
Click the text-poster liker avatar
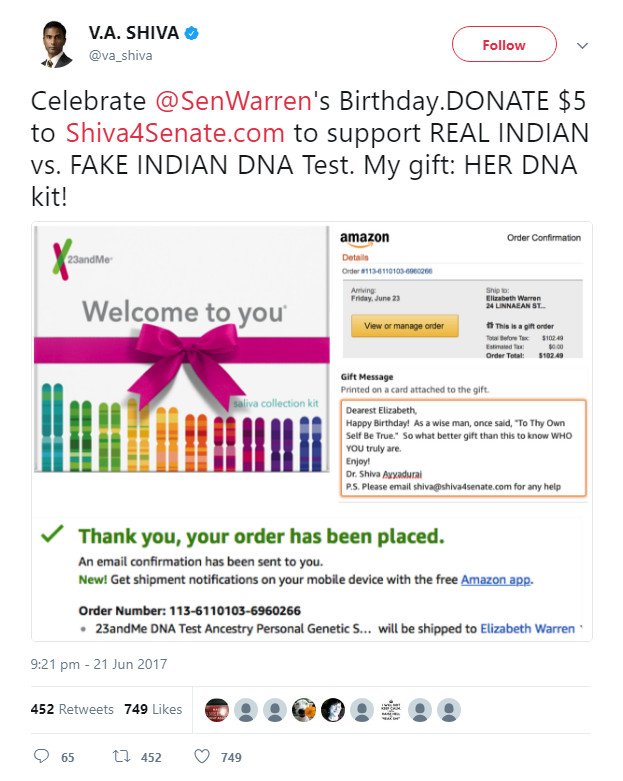click(391, 710)
